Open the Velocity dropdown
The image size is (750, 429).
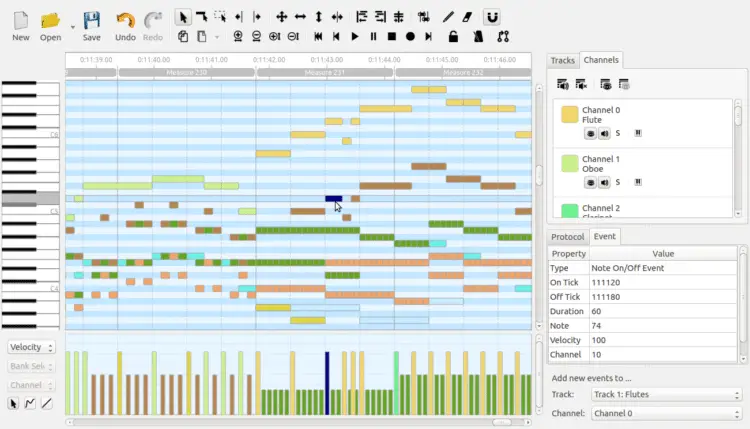click(x=31, y=347)
